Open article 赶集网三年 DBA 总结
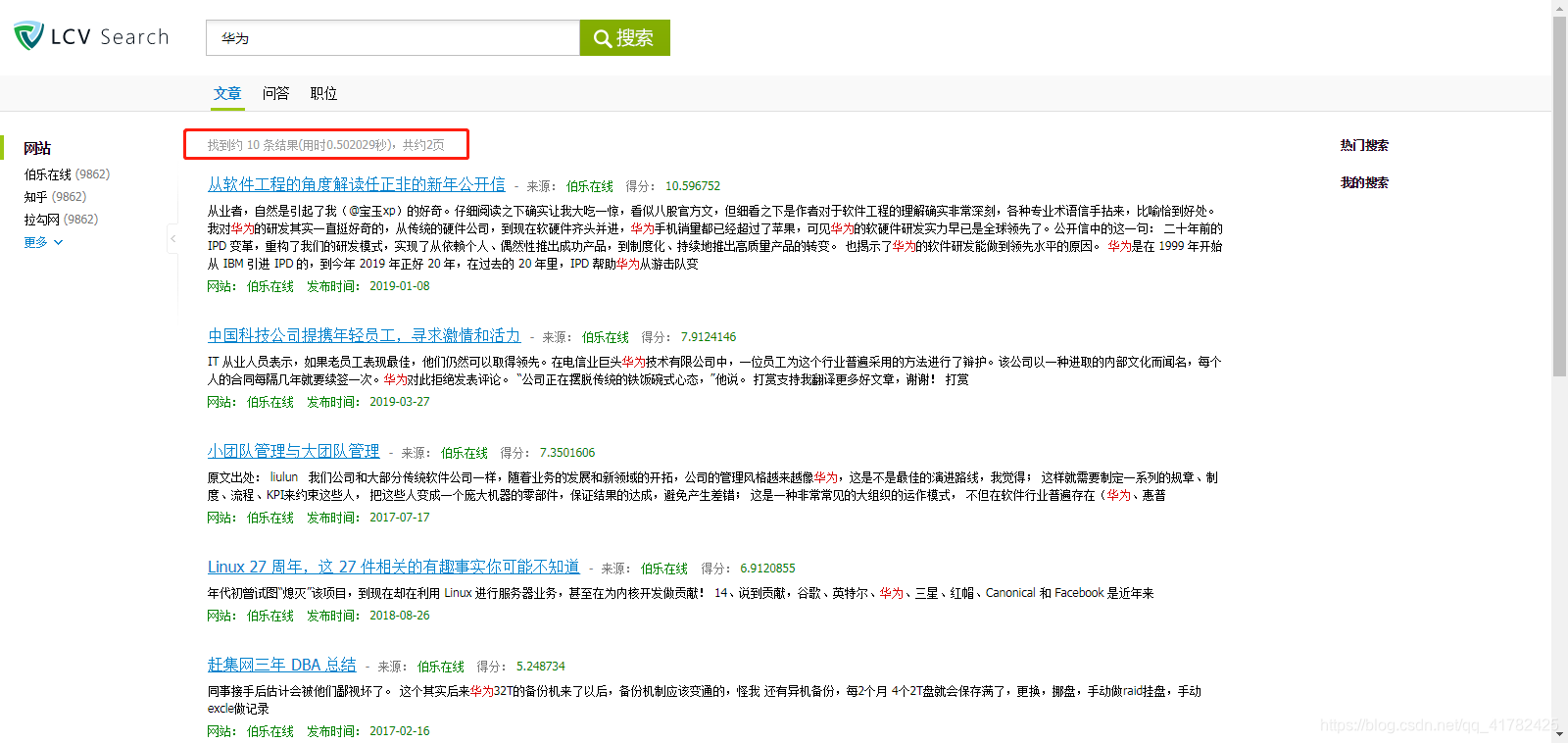The height and width of the screenshot is (743, 1568). [x=281, y=665]
